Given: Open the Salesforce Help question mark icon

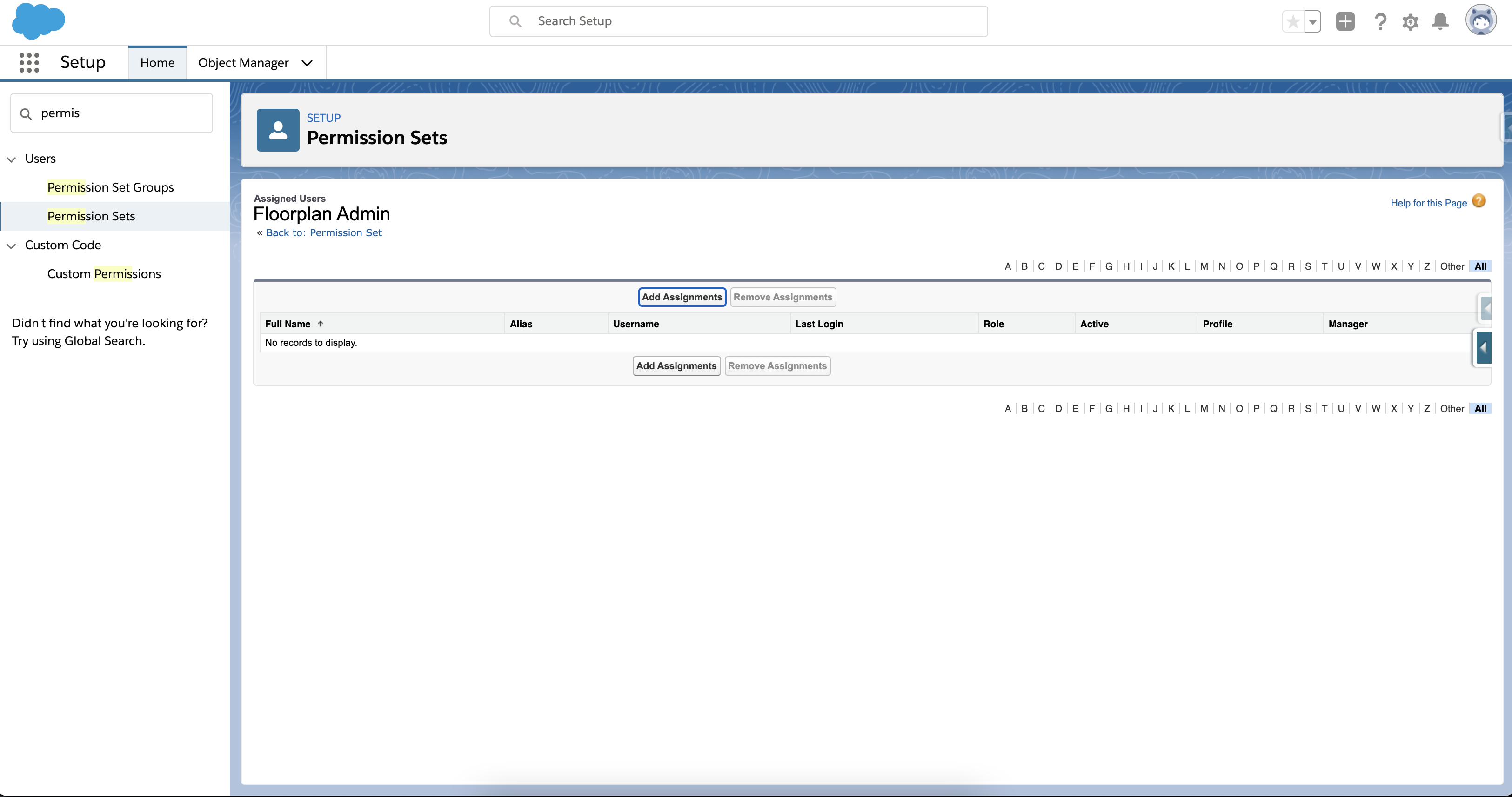Looking at the screenshot, I should click(x=1380, y=21).
